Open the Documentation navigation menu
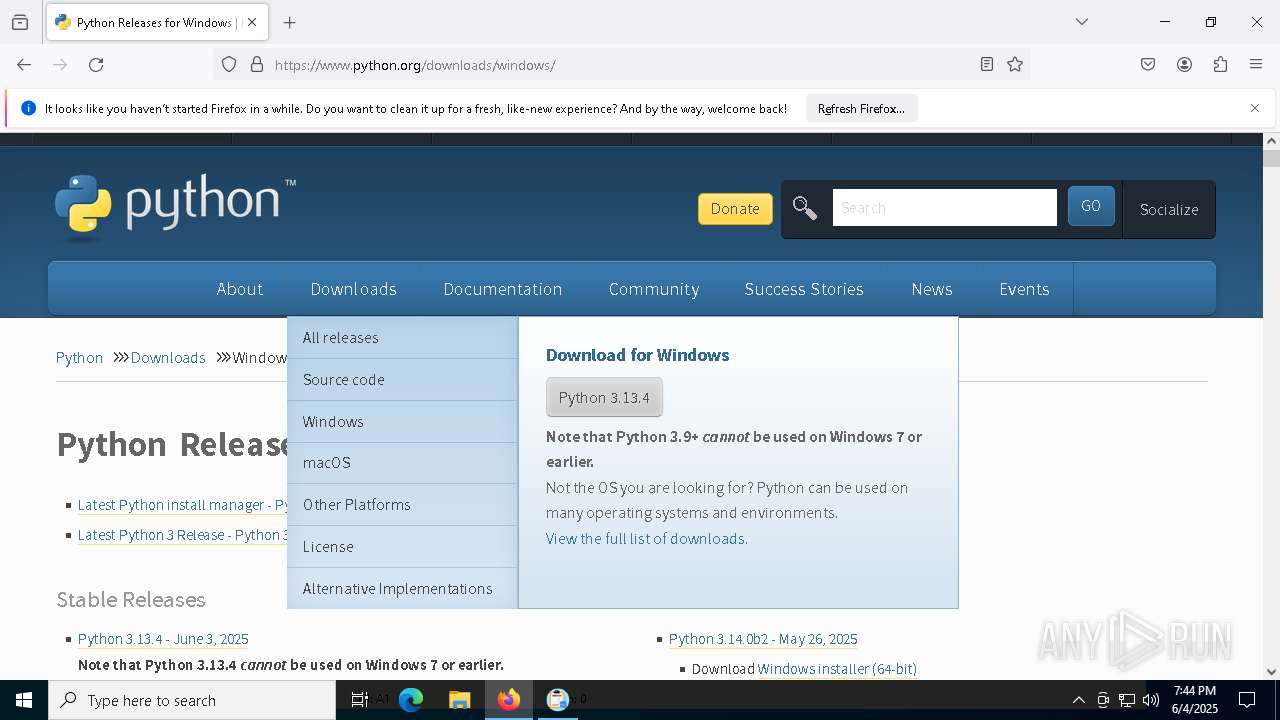This screenshot has height=720, width=1280. tap(503, 289)
